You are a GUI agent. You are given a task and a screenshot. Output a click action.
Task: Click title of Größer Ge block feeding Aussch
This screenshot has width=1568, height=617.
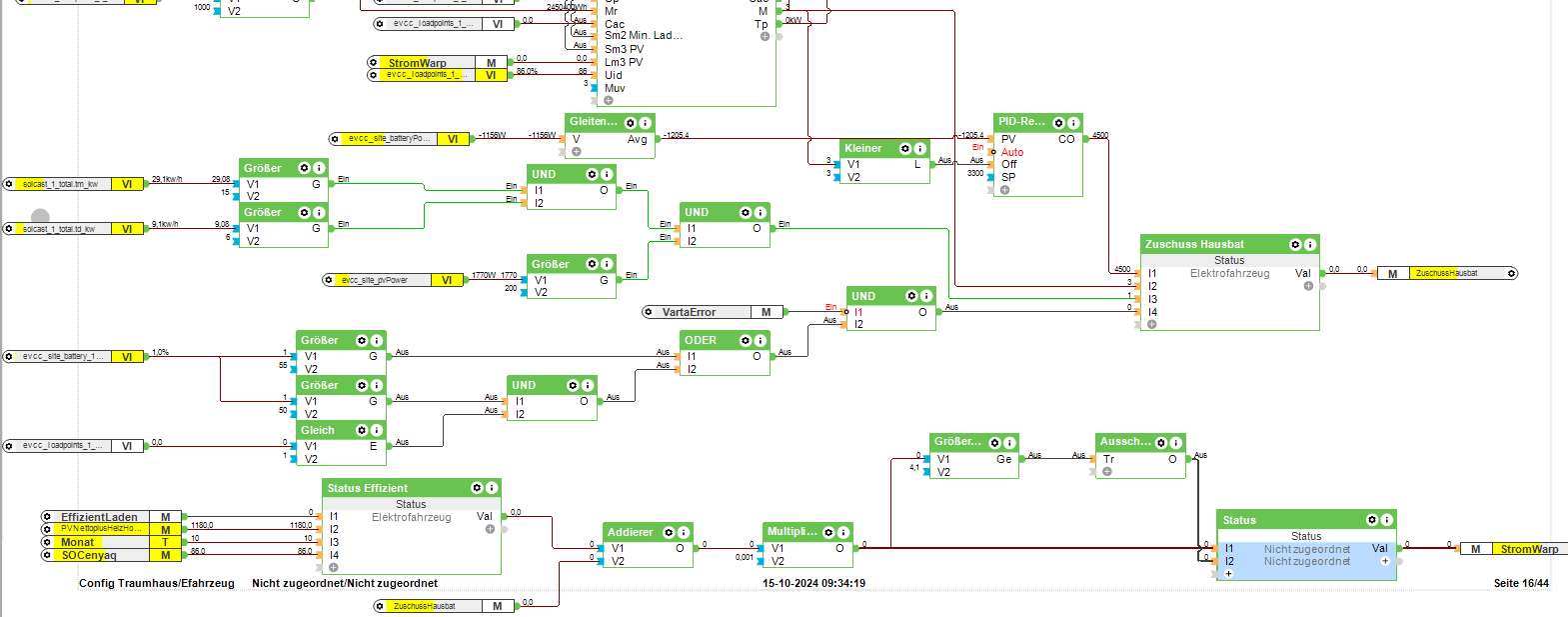tap(957, 442)
